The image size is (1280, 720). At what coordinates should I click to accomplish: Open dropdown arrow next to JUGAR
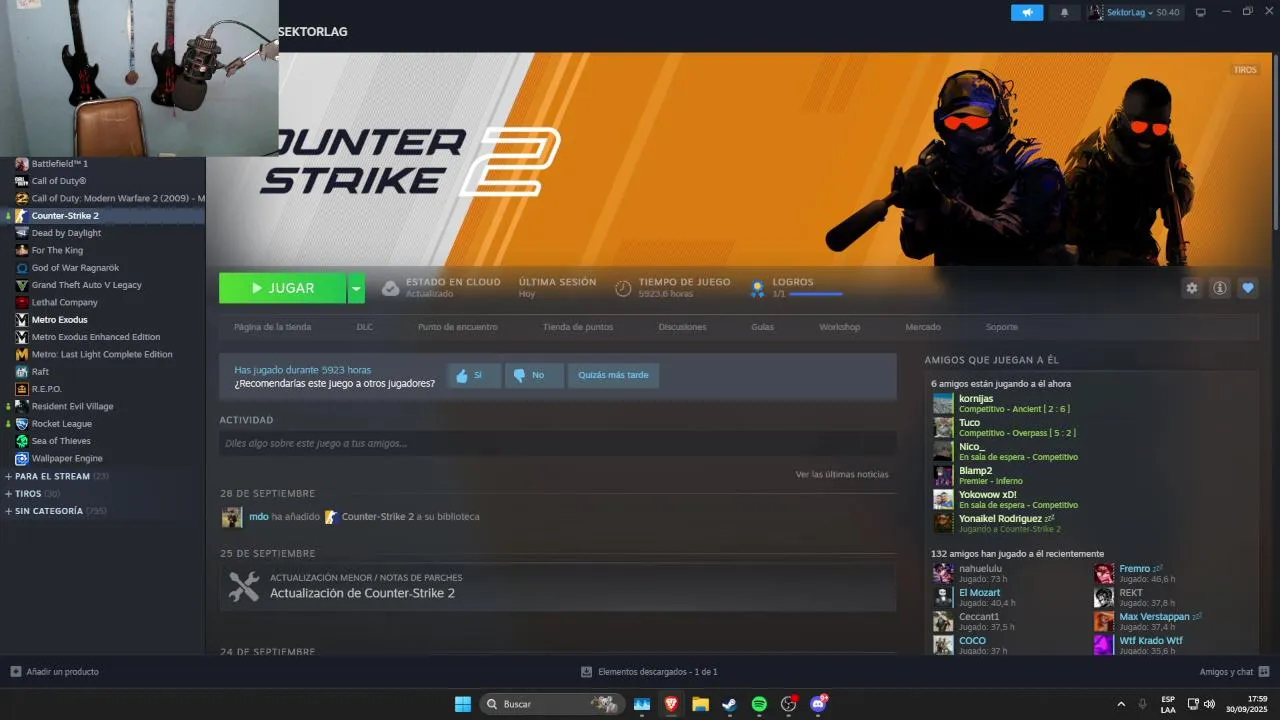(x=357, y=288)
